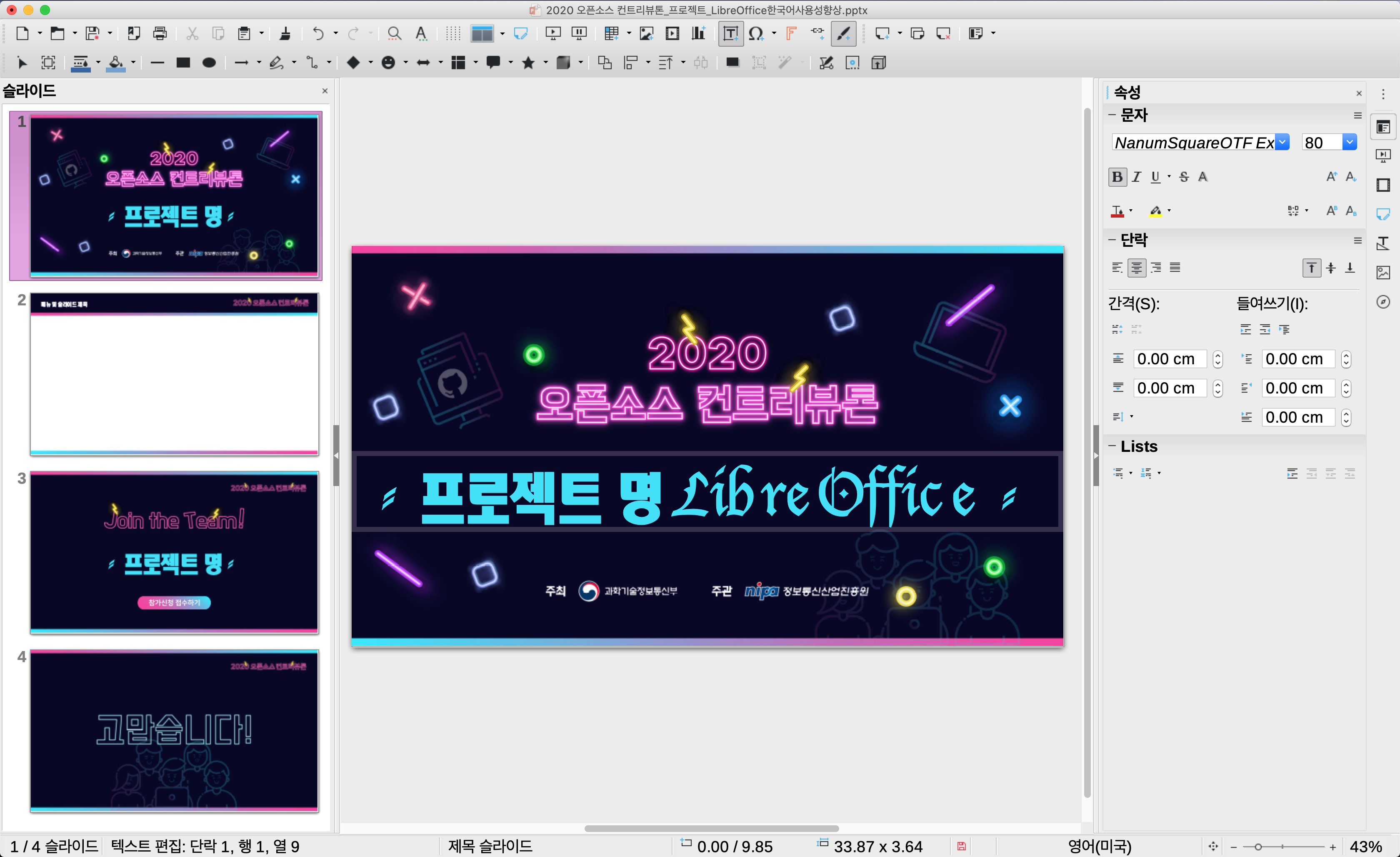Open the font name dropdown
Image resolution: width=1400 pixels, height=857 pixels.
[1282, 142]
